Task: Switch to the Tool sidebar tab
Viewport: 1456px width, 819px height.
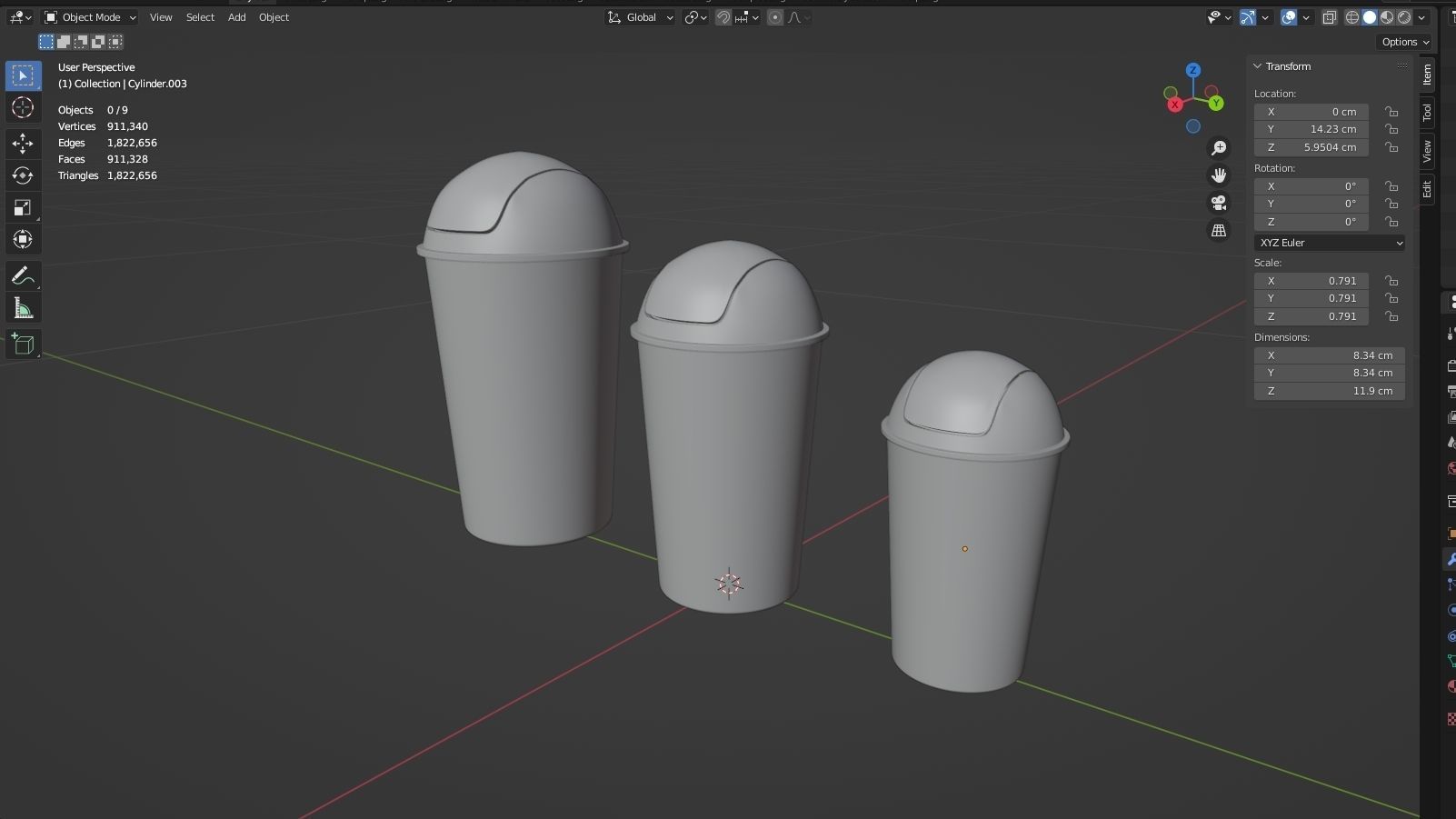Action: (1427, 112)
